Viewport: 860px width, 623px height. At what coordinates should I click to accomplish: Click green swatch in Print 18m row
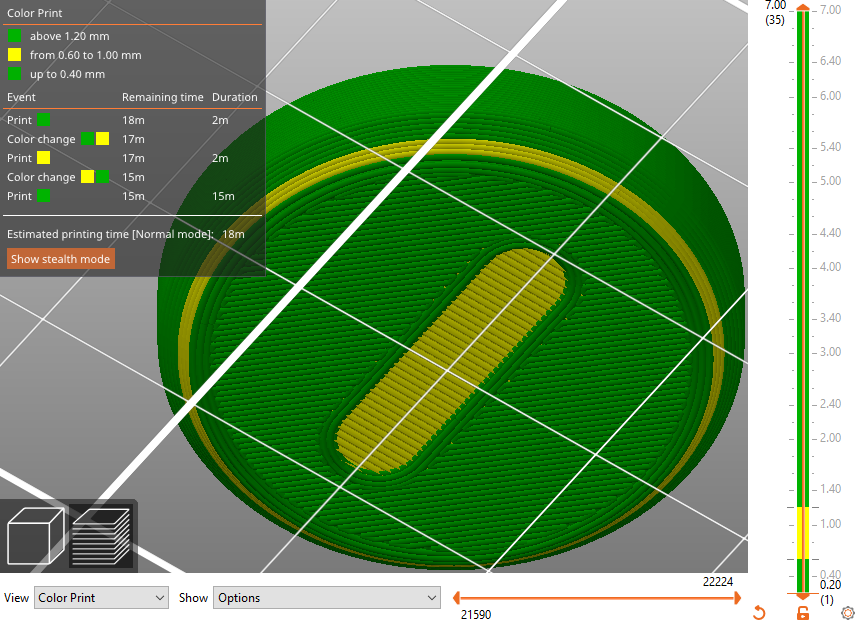(x=43, y=120)
